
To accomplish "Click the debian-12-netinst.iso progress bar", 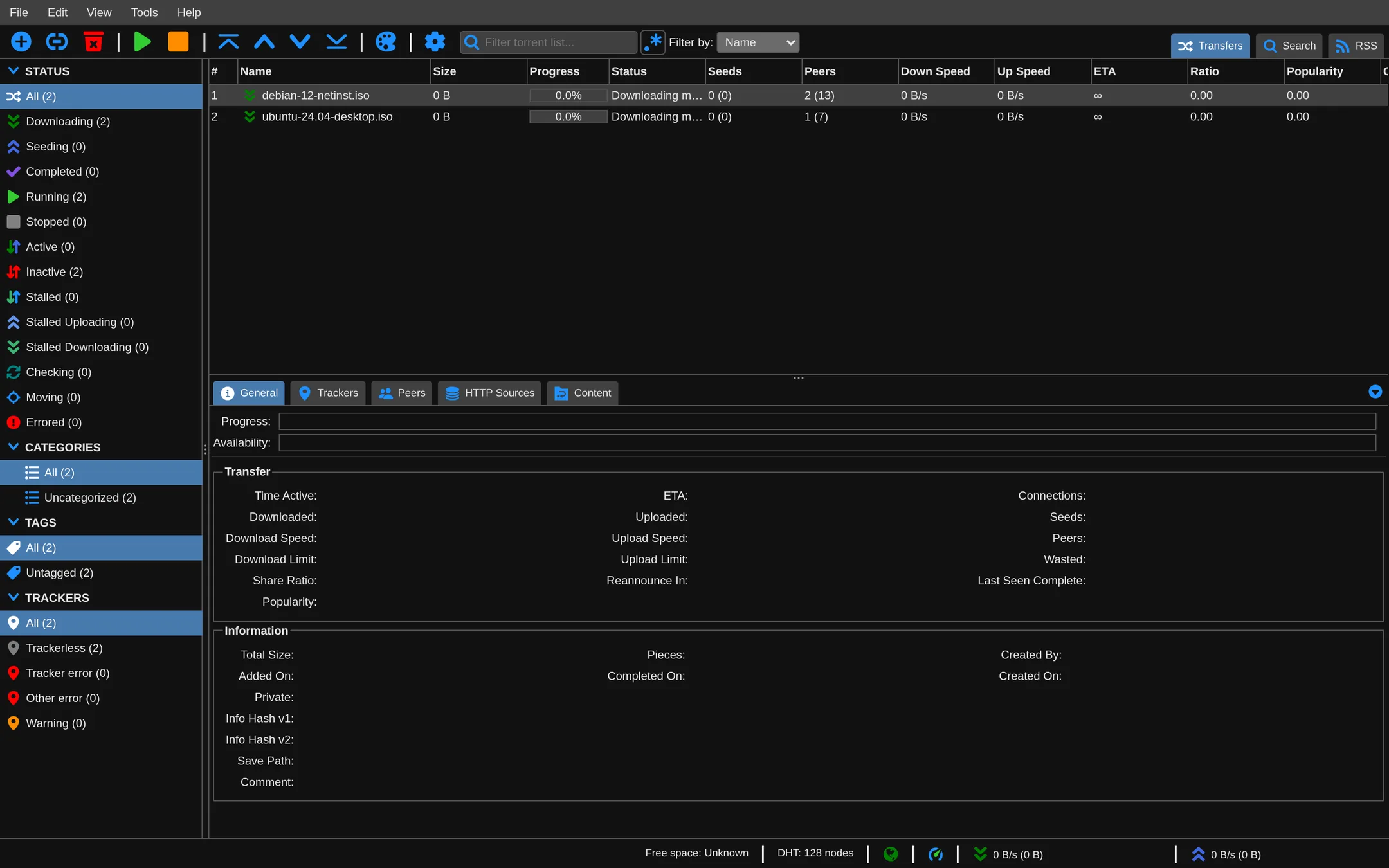I will coord(568,95).
